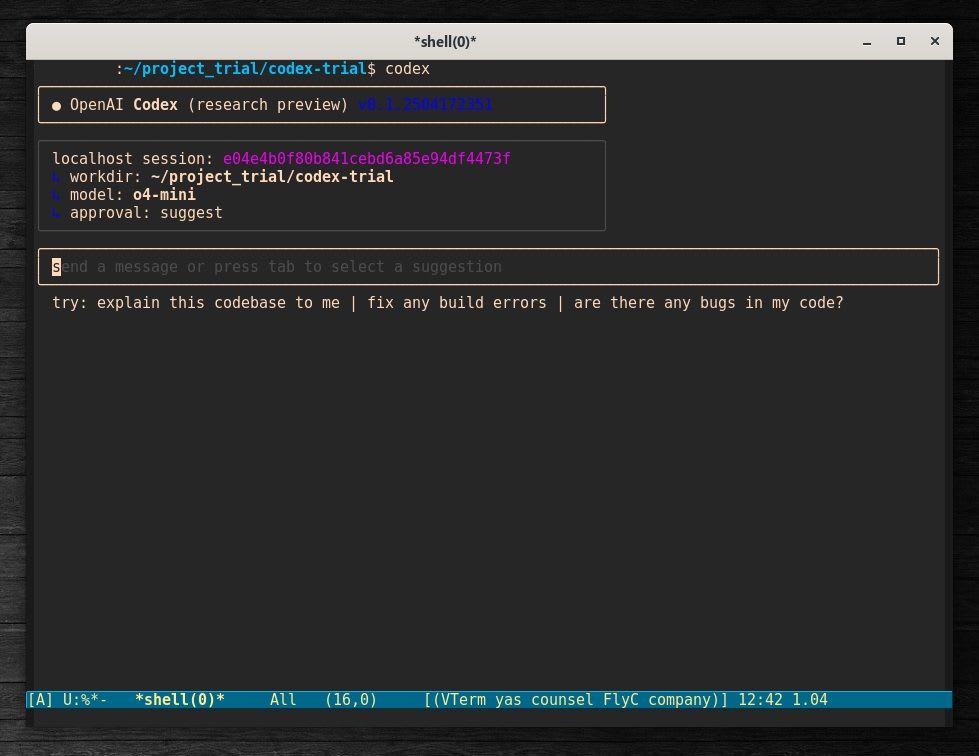Click the 1.04 load value in mode line
Screen dimensions: 979x756
pos(810,700)
